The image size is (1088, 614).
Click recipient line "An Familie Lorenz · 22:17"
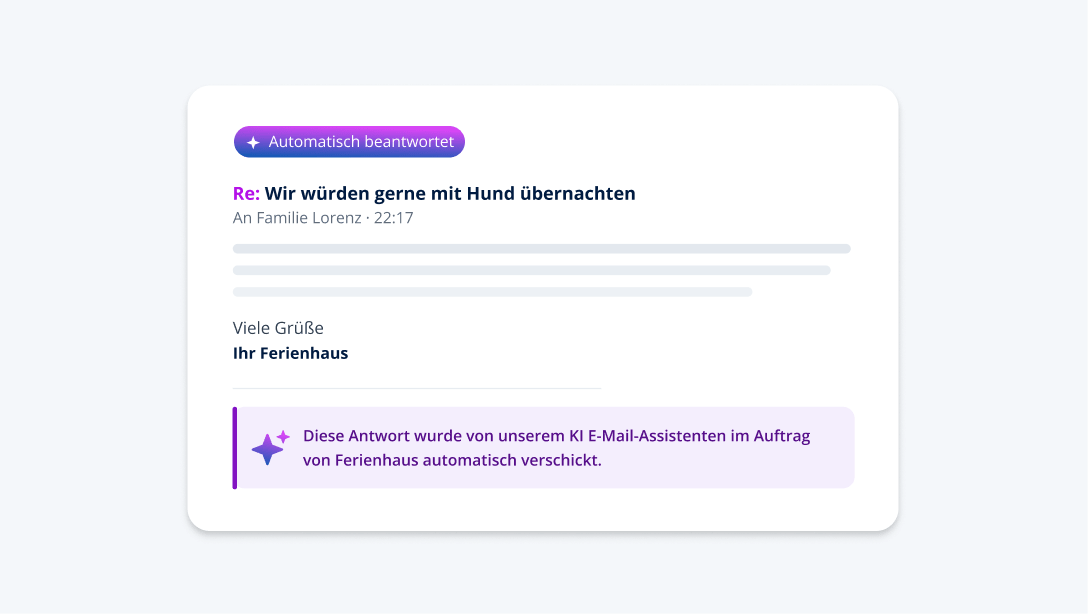323,218
